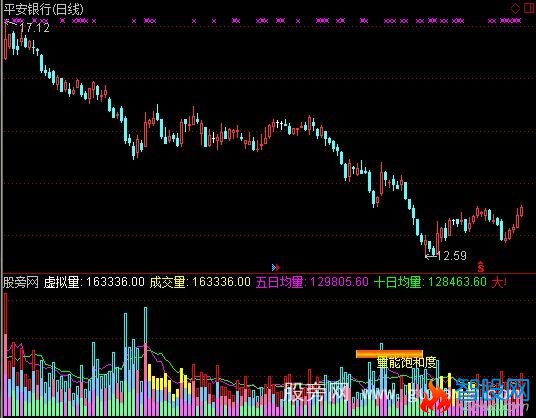Click the orange saturation bar above 量能饱和度
The image size is (536, 418).
tap(389, 354)
